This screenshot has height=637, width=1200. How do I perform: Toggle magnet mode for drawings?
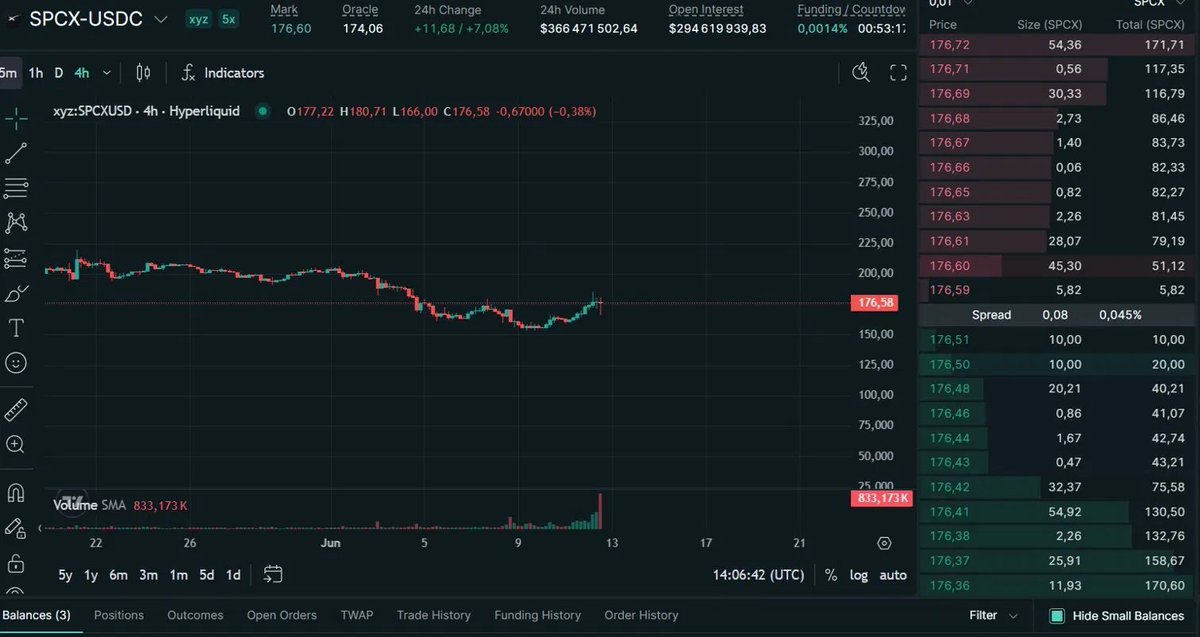(16, 493)
